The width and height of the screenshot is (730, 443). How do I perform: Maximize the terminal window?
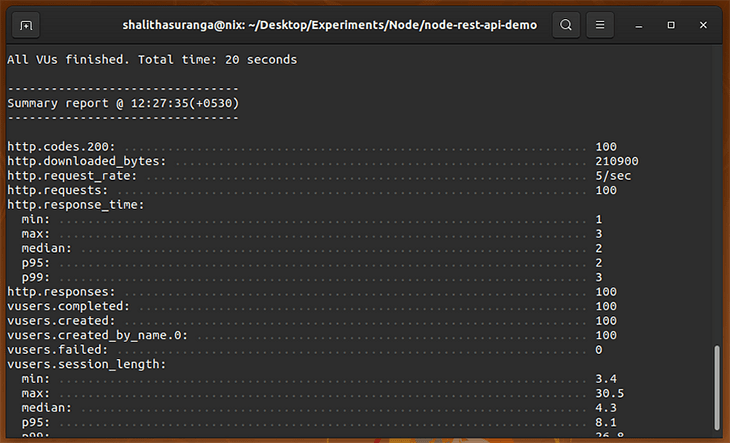[671, 25]
